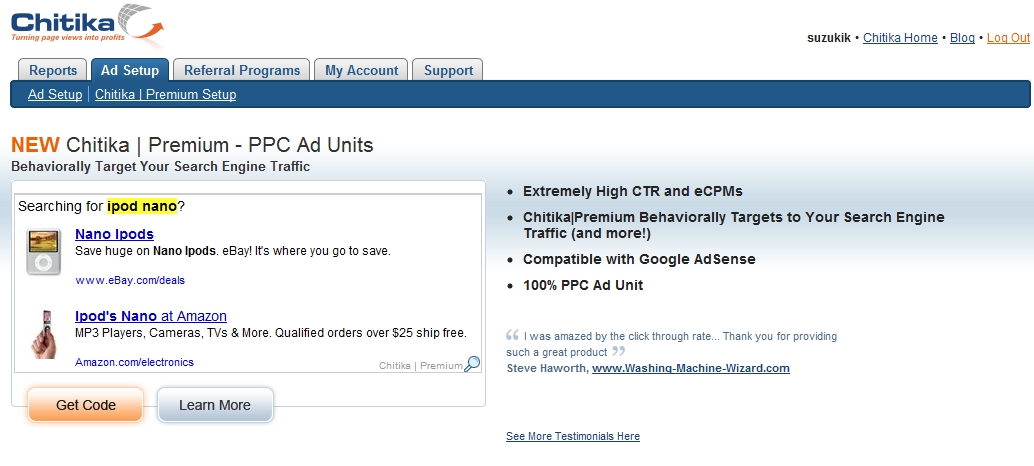This screenshot has height=466, width=1034.
Task: Click the Ad Setup submenu link
Action: [55, 94]
